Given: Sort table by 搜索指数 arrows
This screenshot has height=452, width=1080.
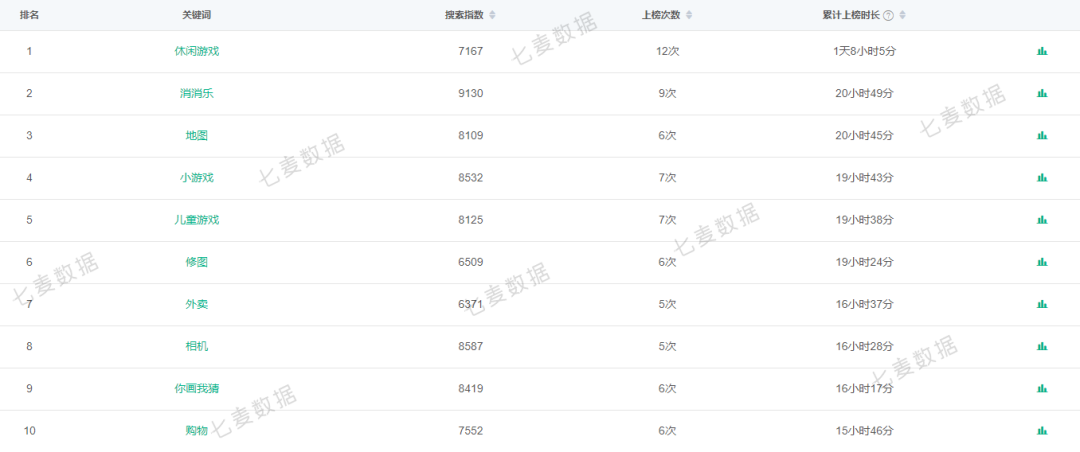Looking at the screenshot, I should [492, 15].
